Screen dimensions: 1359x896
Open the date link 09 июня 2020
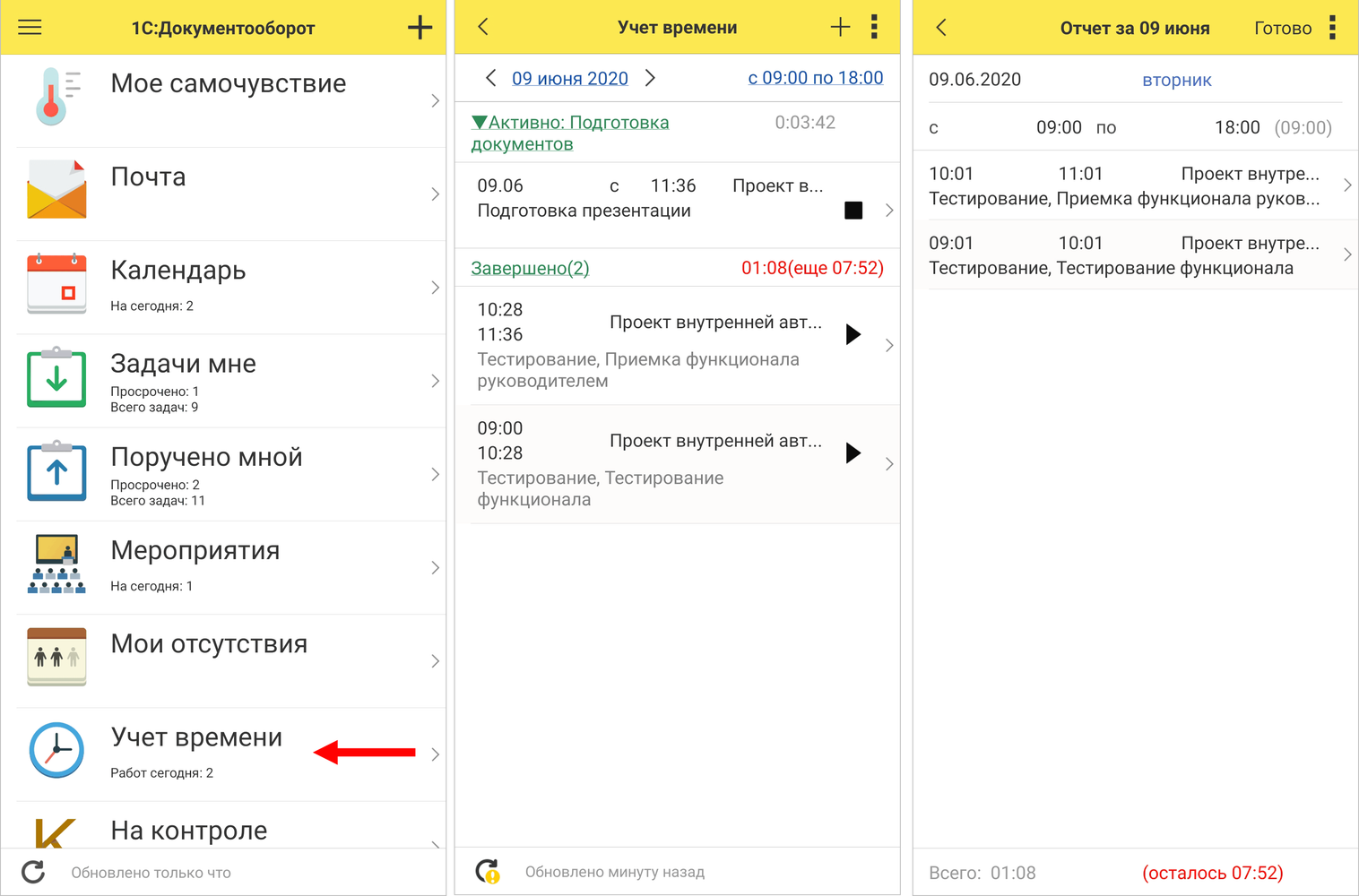tap(570, 78)
